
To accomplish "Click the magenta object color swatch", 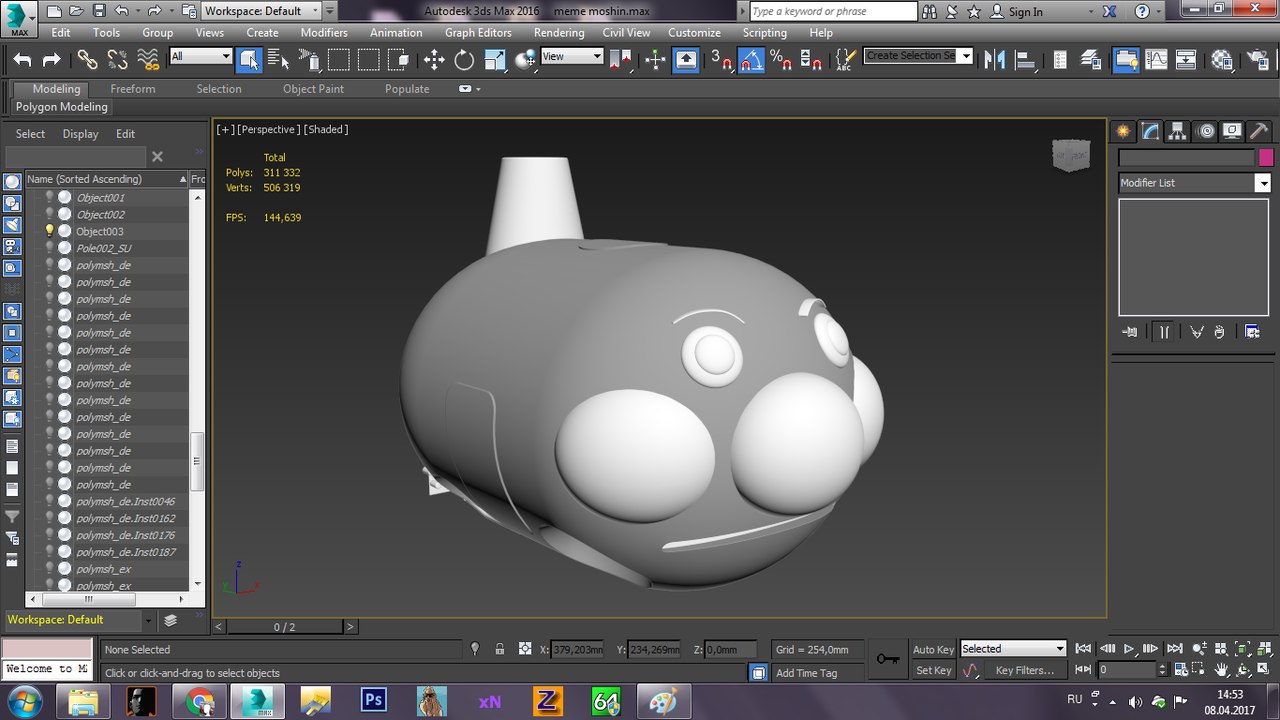I will coord(1266,157).
